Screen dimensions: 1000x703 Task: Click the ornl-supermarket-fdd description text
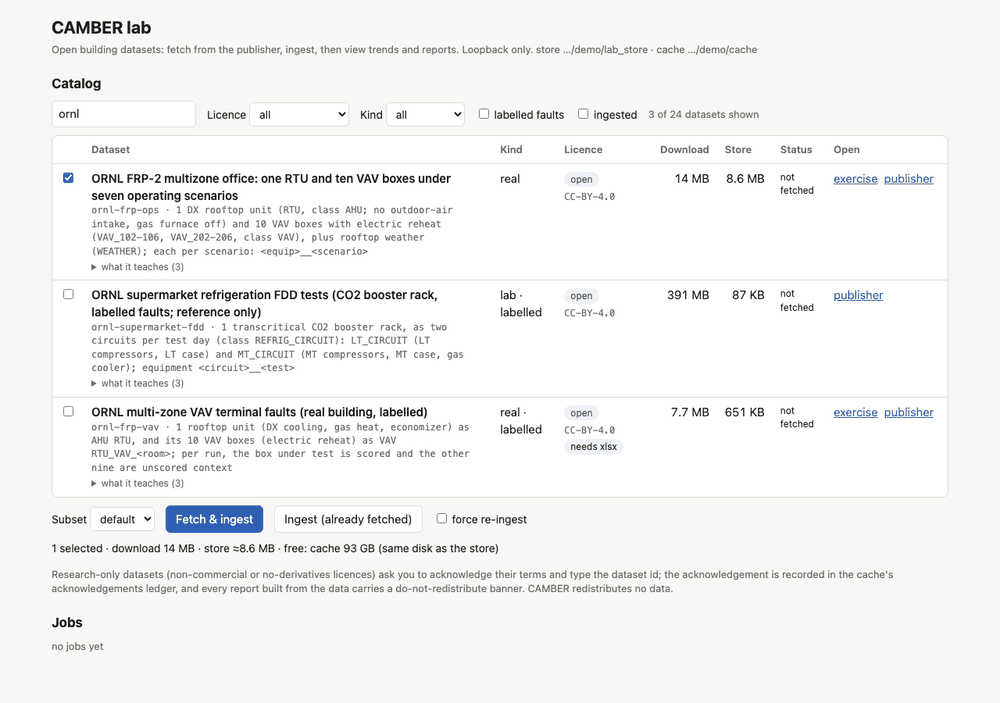[277, 347]
